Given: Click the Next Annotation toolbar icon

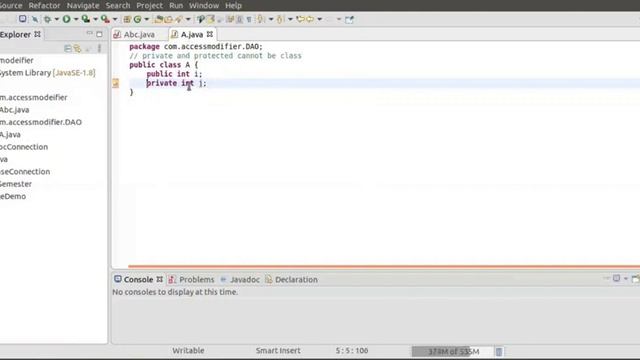Looking at the screenshot, I should (x=261, y=19).
